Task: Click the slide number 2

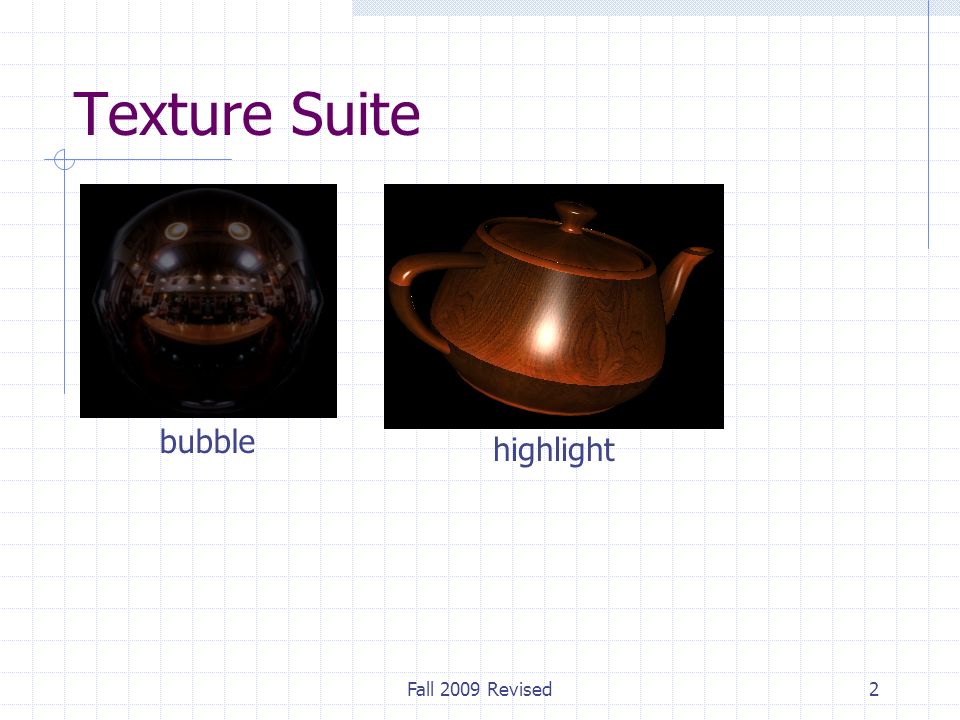Action: coord(874,689)
